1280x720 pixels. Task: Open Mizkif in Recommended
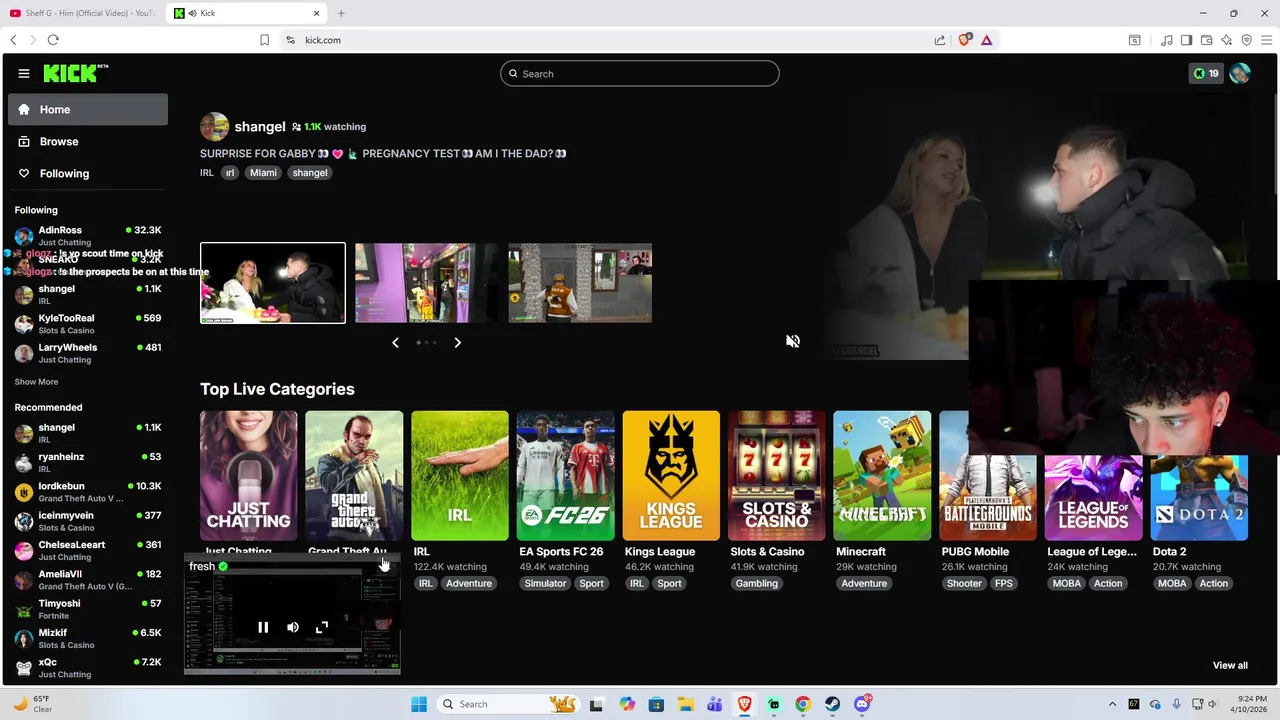pyautogui.click(x=88, y=638)
